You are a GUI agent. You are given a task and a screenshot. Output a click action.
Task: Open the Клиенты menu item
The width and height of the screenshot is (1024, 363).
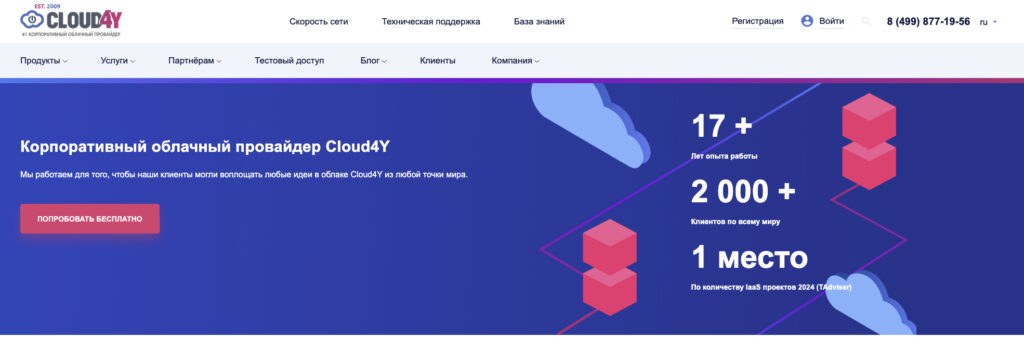coord(438,61)
